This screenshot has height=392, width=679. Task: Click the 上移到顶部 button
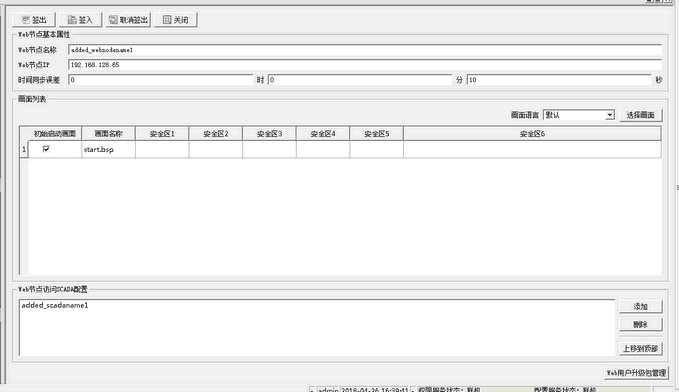coord(640,349)
